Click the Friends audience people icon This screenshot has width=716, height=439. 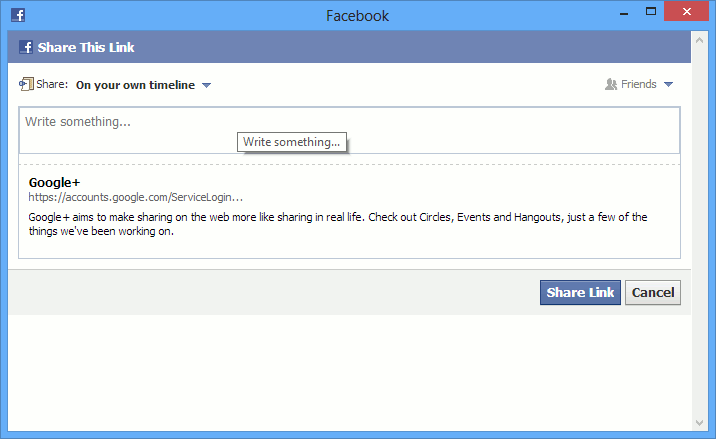click(x=611, y=84)
